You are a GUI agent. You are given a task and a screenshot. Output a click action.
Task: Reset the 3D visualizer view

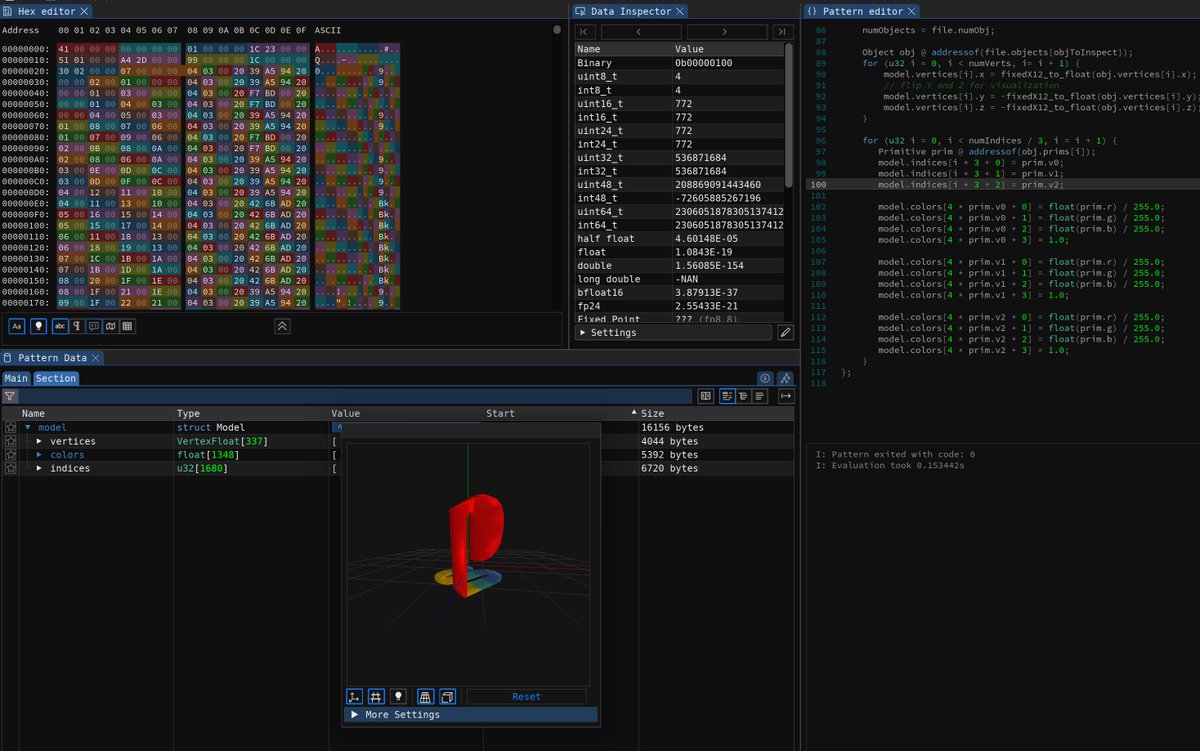click(526, 696)
